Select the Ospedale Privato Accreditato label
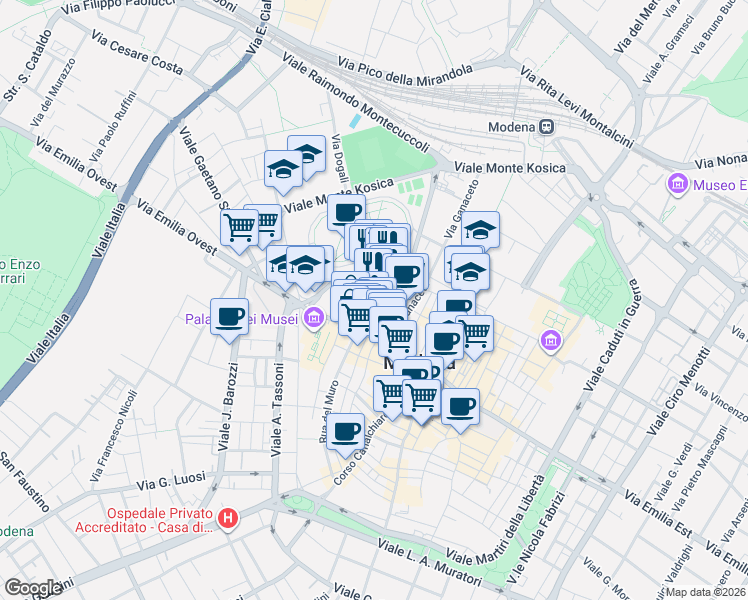Viewport: 748px width, 600px height. click(x=144, y=520)
